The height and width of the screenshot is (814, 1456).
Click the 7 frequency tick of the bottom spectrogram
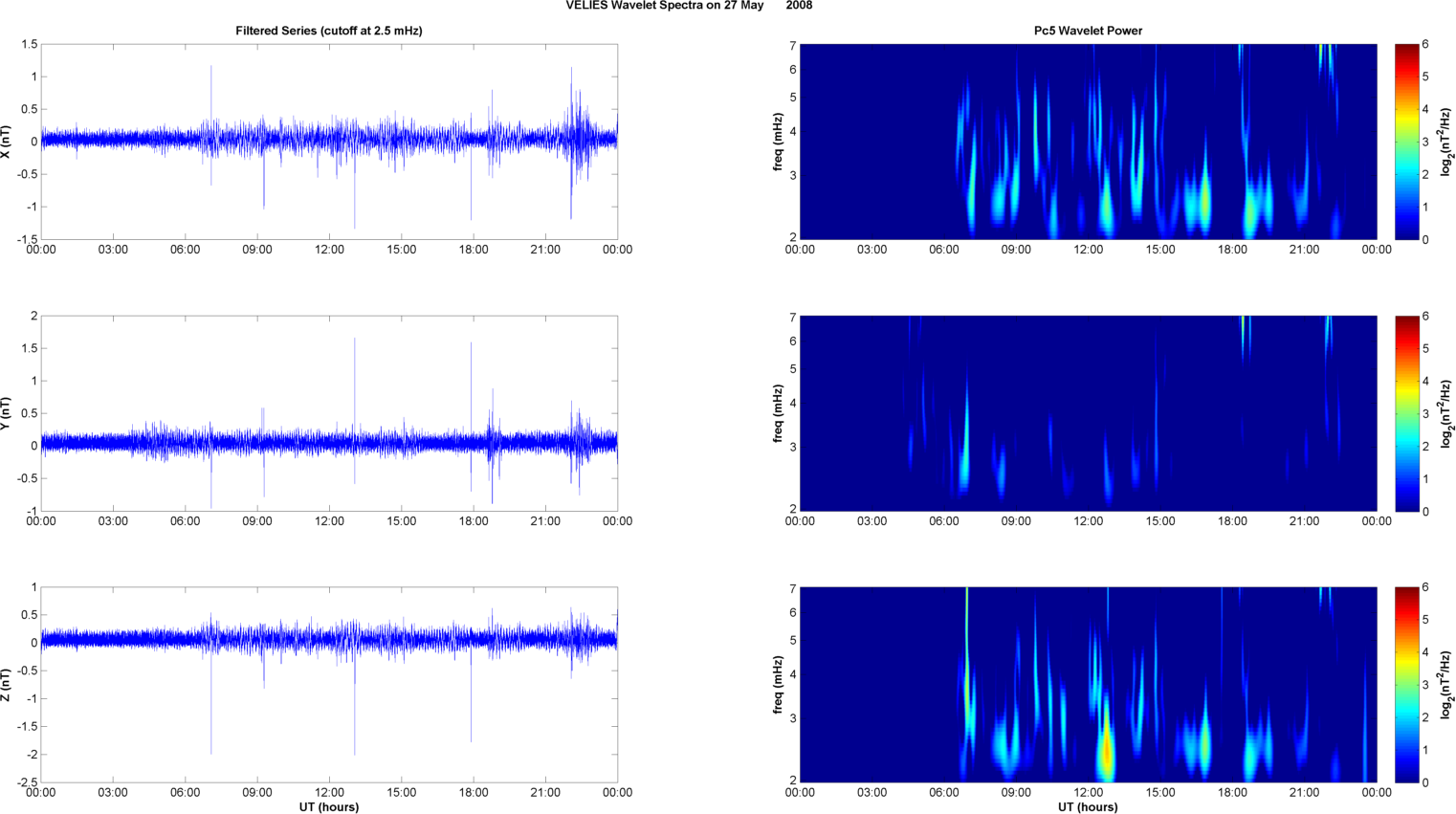(x=793, y=589)
